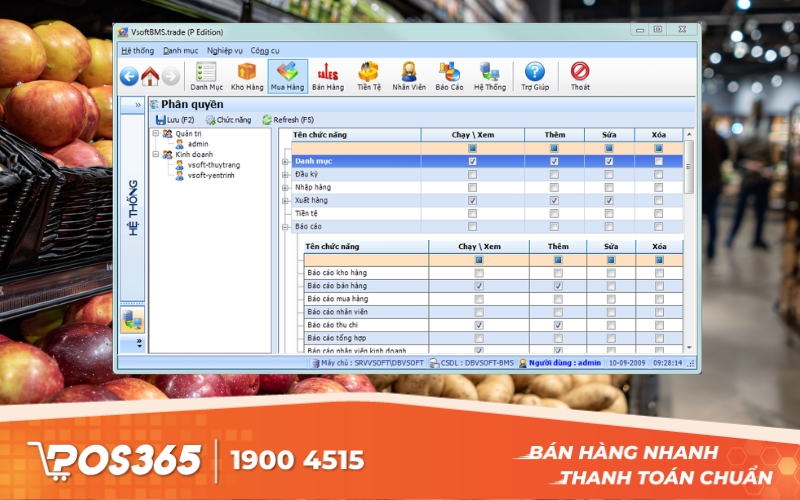
Task: Toggle Thêm checkbox for Nhập hàng
Action: [554, 187]
